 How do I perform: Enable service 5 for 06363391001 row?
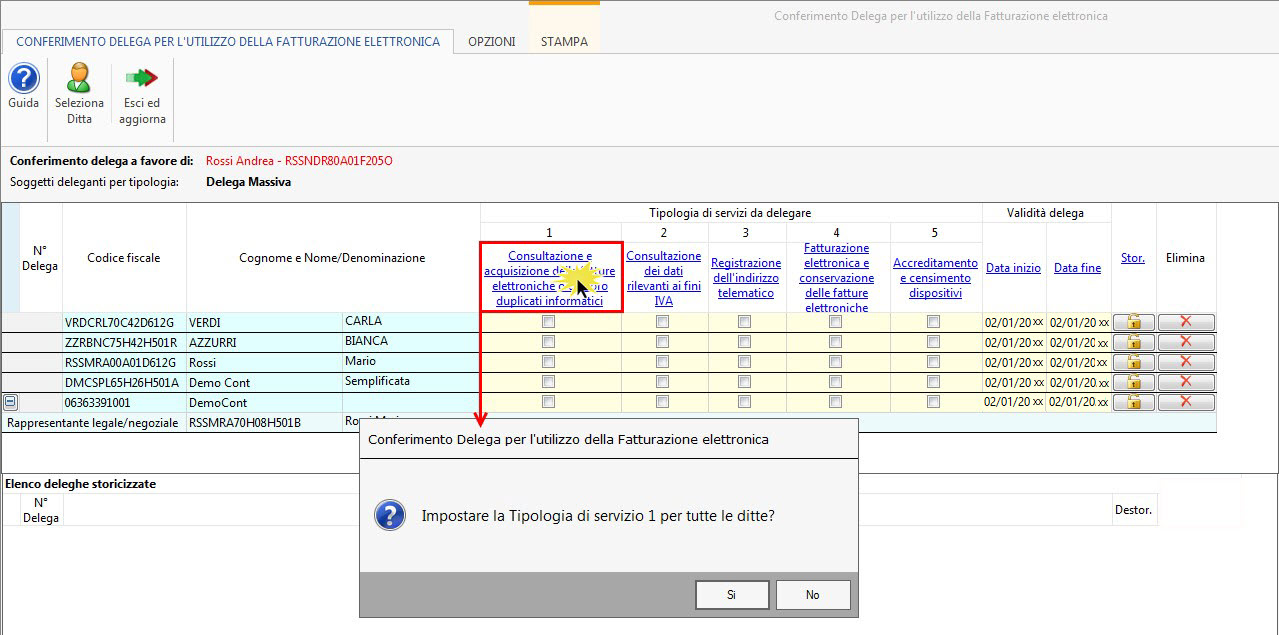click(933, 402)
